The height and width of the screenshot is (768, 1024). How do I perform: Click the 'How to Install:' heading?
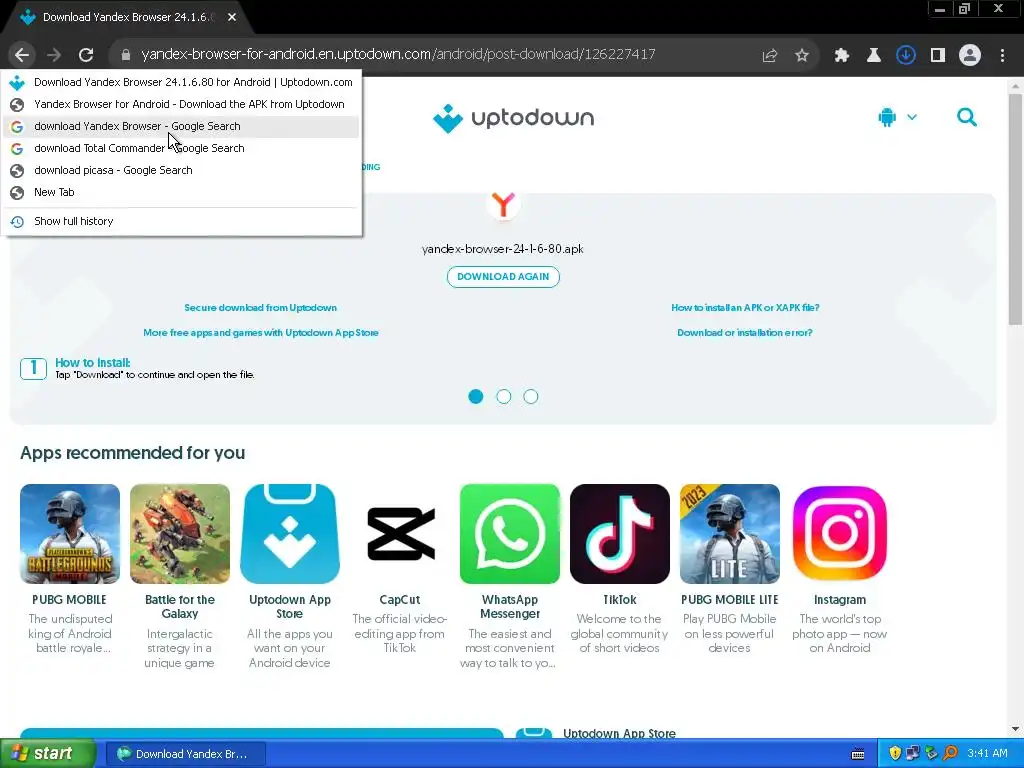(x=93, y=362)
